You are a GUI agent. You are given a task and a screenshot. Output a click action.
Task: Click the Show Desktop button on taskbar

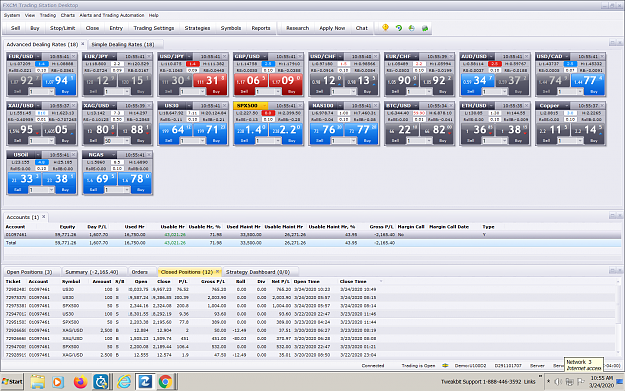619,381
